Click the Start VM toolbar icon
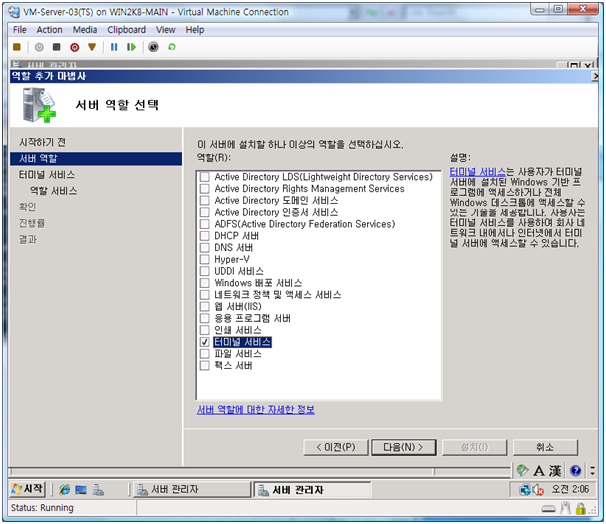 coord(39,47)
